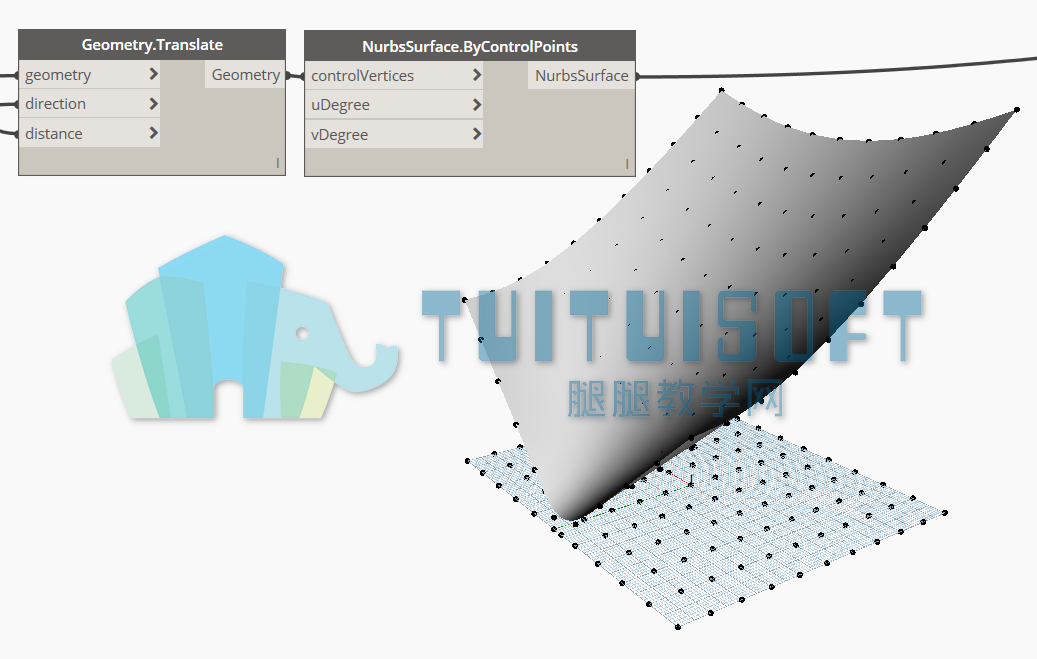
Task: Open the distance input chevron
Action: [153, 133]
